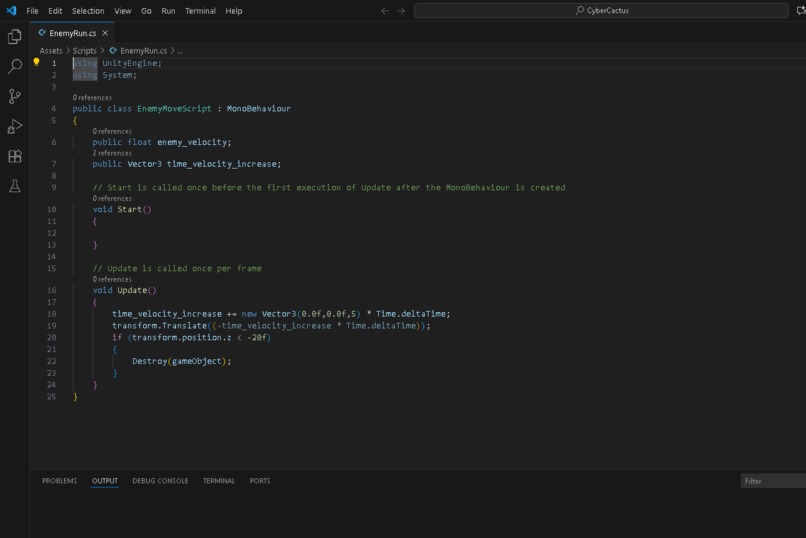
Task: Click the Filter input in output panel
Action: tap(773, 481)
